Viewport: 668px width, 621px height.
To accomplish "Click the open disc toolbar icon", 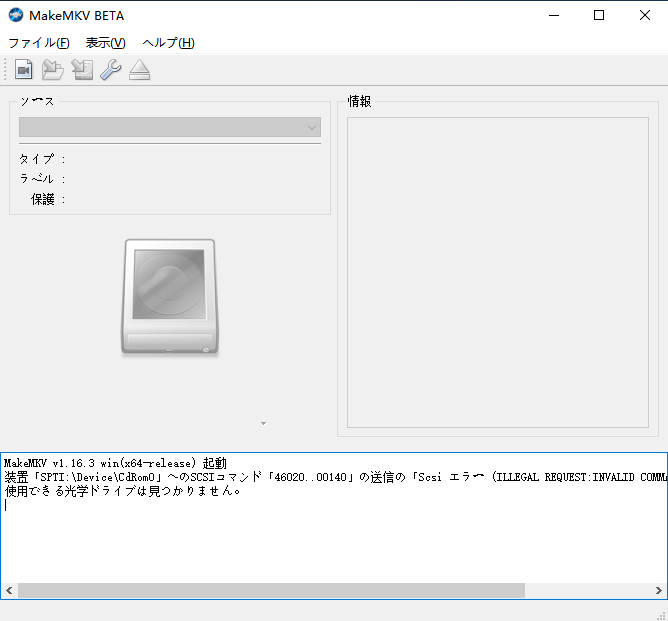I will point(52,69).
